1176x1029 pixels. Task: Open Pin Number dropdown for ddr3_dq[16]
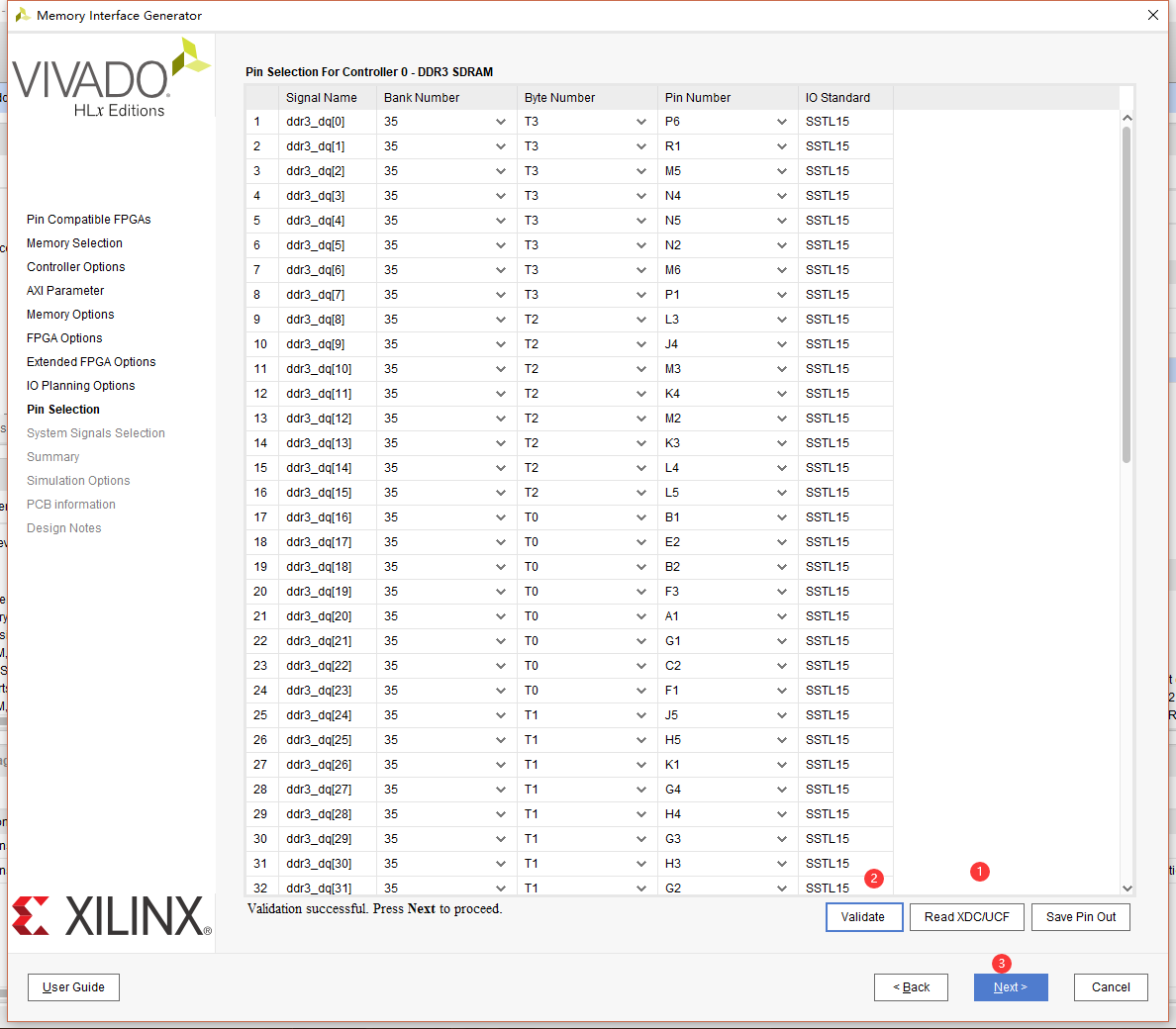pyautogui.click(x=782, y=516)
